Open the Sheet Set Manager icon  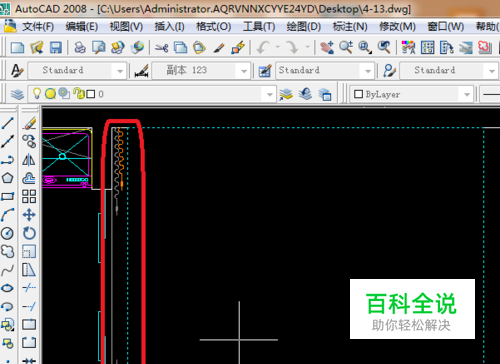pos(466,48)
